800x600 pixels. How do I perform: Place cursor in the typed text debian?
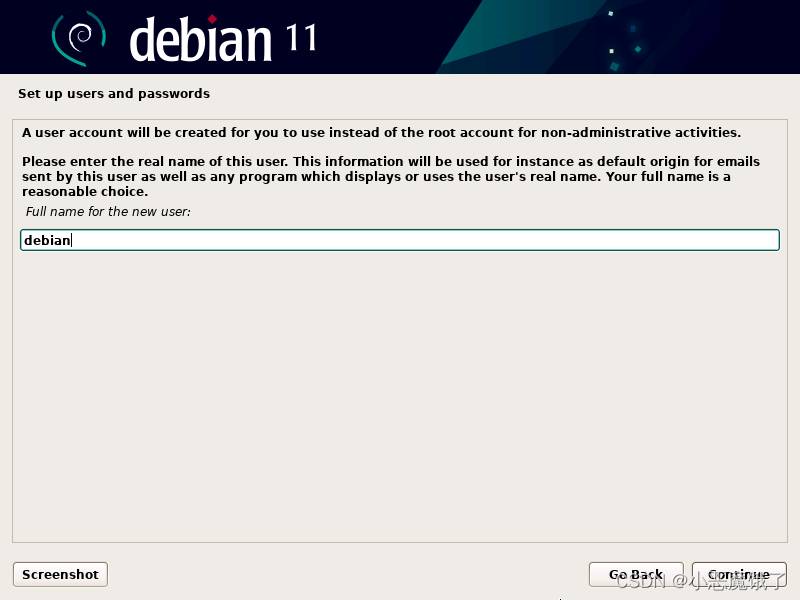tap(47, 240)
